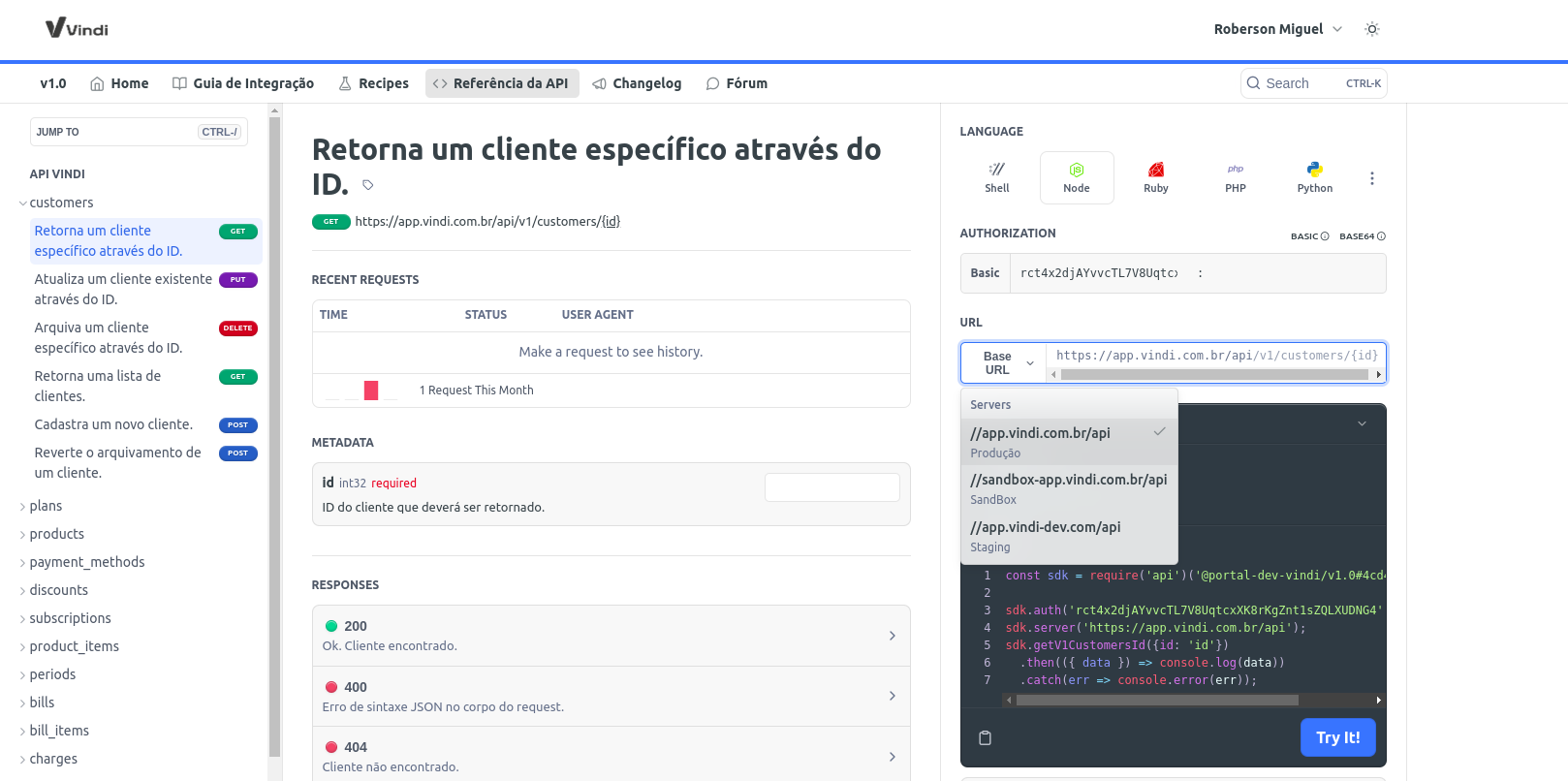
Task: Expand the 200 response row
Action: [x=611, y=636]
